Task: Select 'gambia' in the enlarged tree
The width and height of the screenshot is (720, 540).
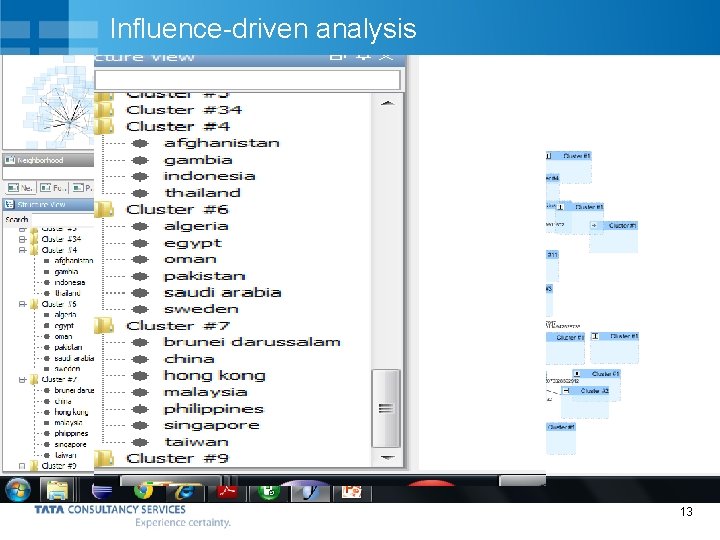Action: [x=198, y=160]
